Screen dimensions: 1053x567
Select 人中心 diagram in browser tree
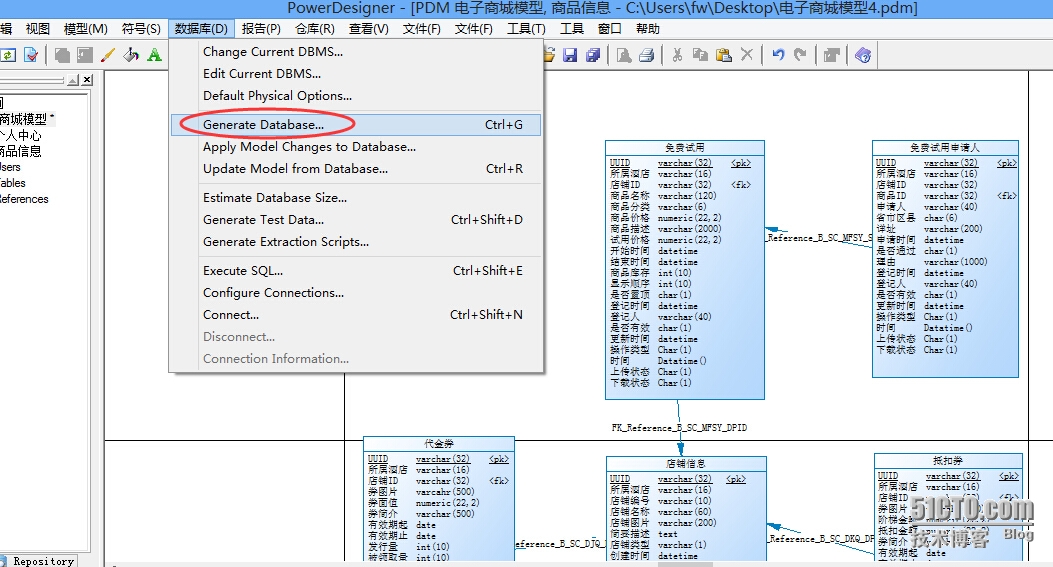[21, 135]
